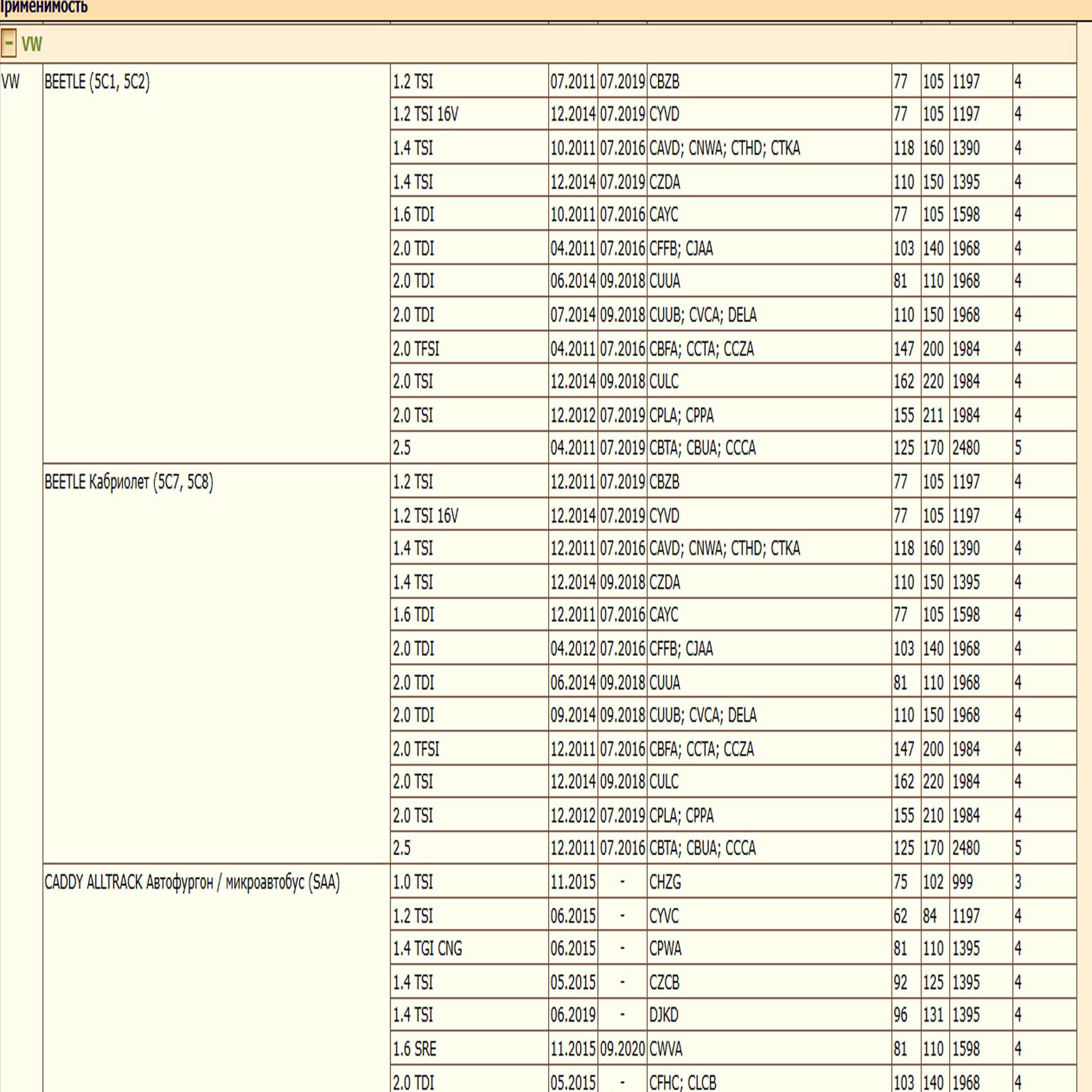Image resolution: width=1092 pixels, height=1092 pixels.
Task: Click the 1.4 TGI CNG engine cell
Action: click(x=427, y=949)
